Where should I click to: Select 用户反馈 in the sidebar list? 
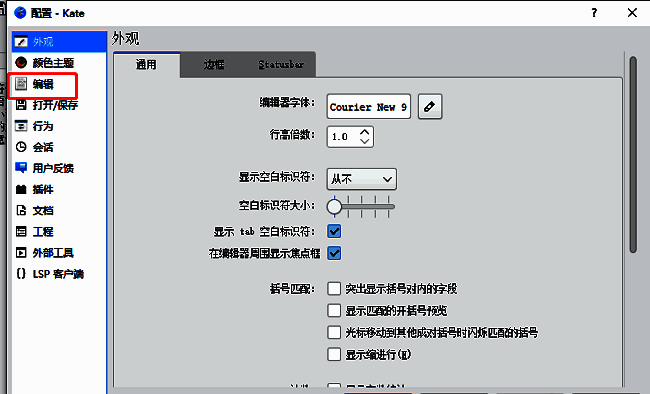(59, 168)
